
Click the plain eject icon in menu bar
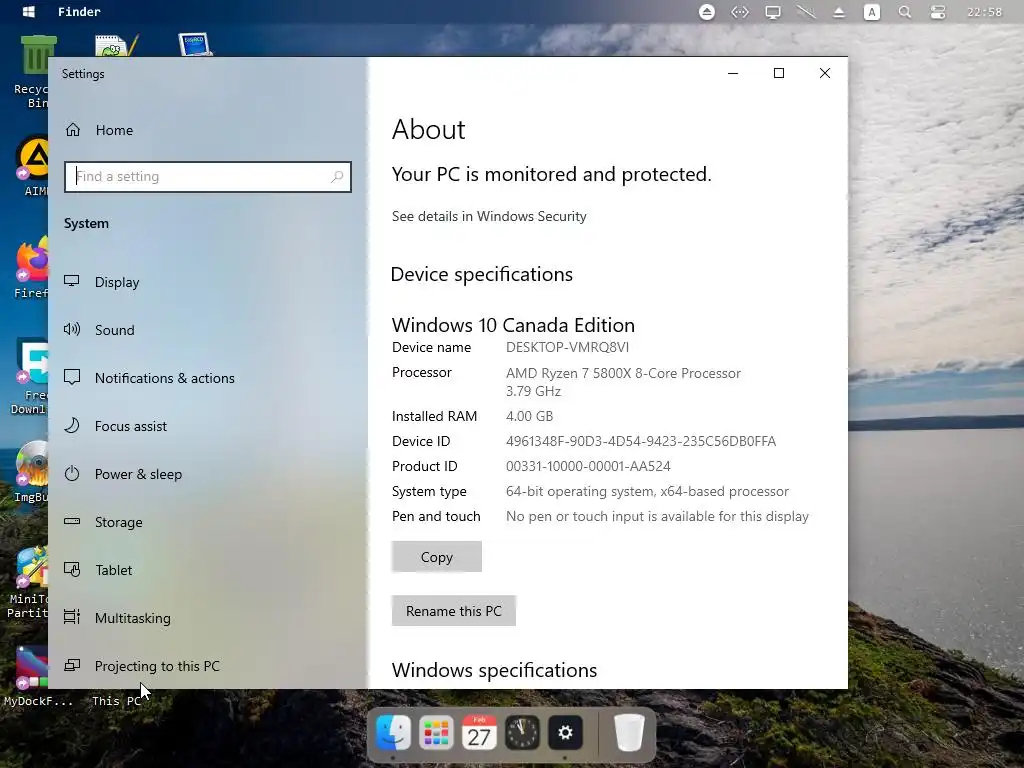tap(839, 12)
